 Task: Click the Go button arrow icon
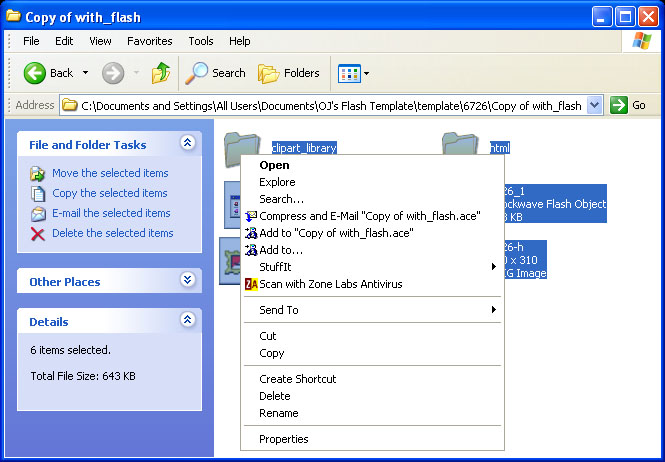tap(619, 105)
